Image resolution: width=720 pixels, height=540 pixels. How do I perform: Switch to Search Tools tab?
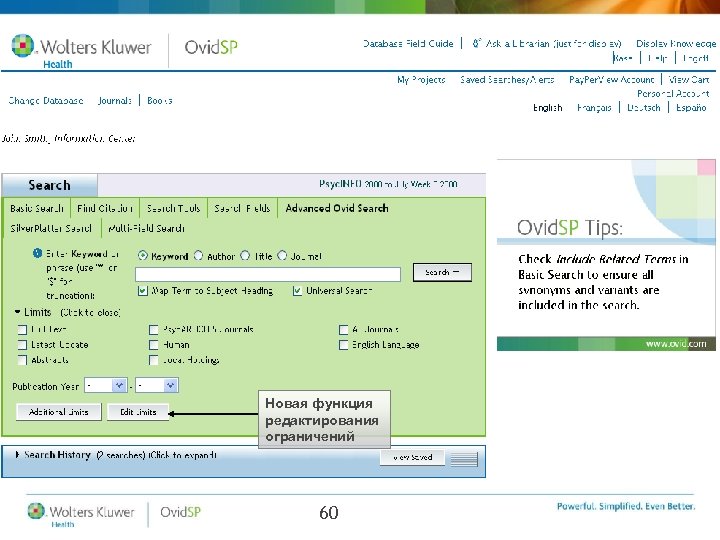174,208
